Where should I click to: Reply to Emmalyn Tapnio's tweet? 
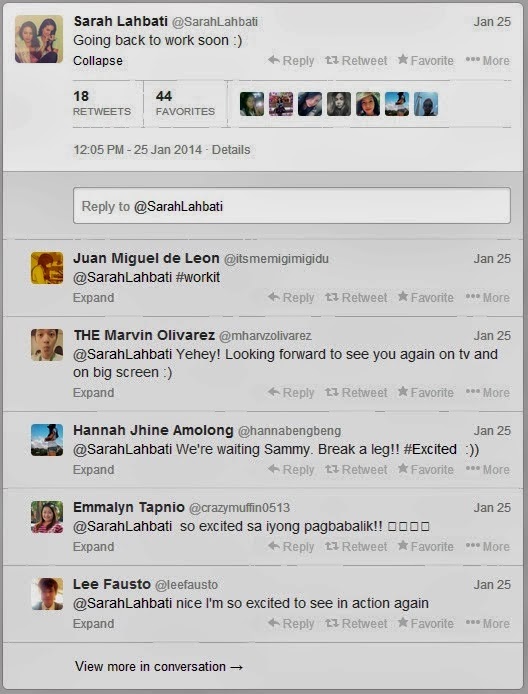tap(291, 547)
